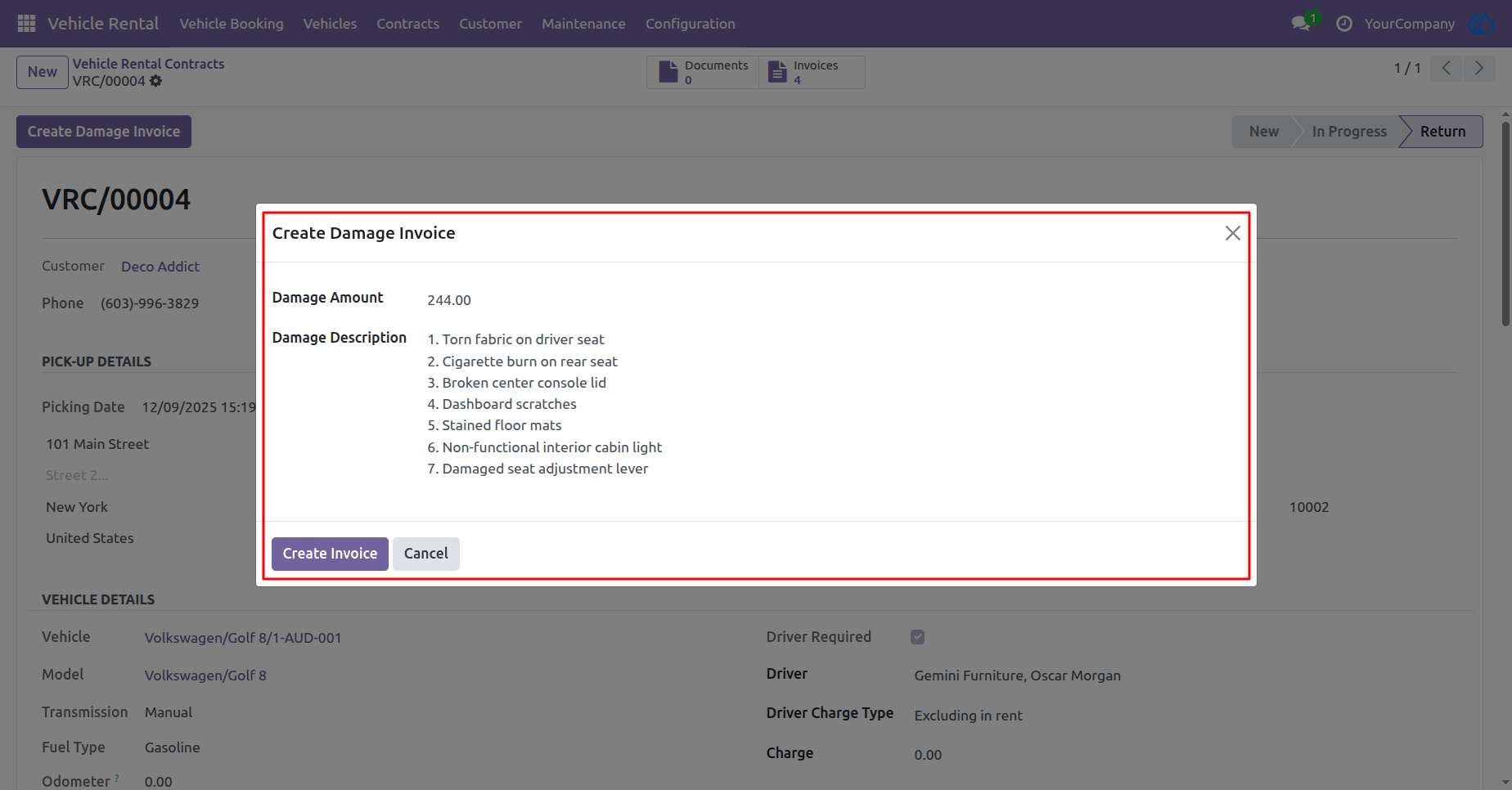
Task: Open the YourCompany switcher
Action: (1410, 24)
